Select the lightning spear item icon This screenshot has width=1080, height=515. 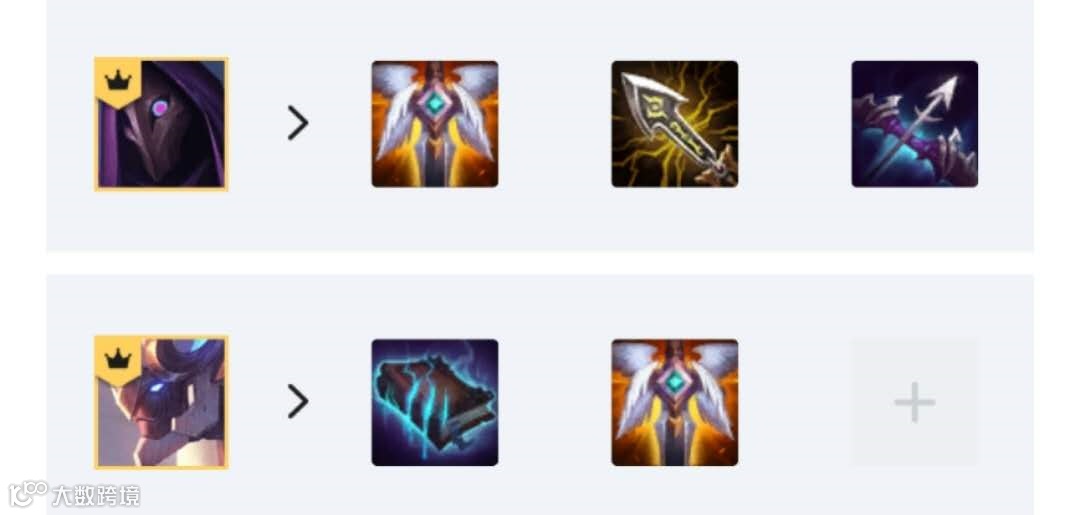[674, 124]
